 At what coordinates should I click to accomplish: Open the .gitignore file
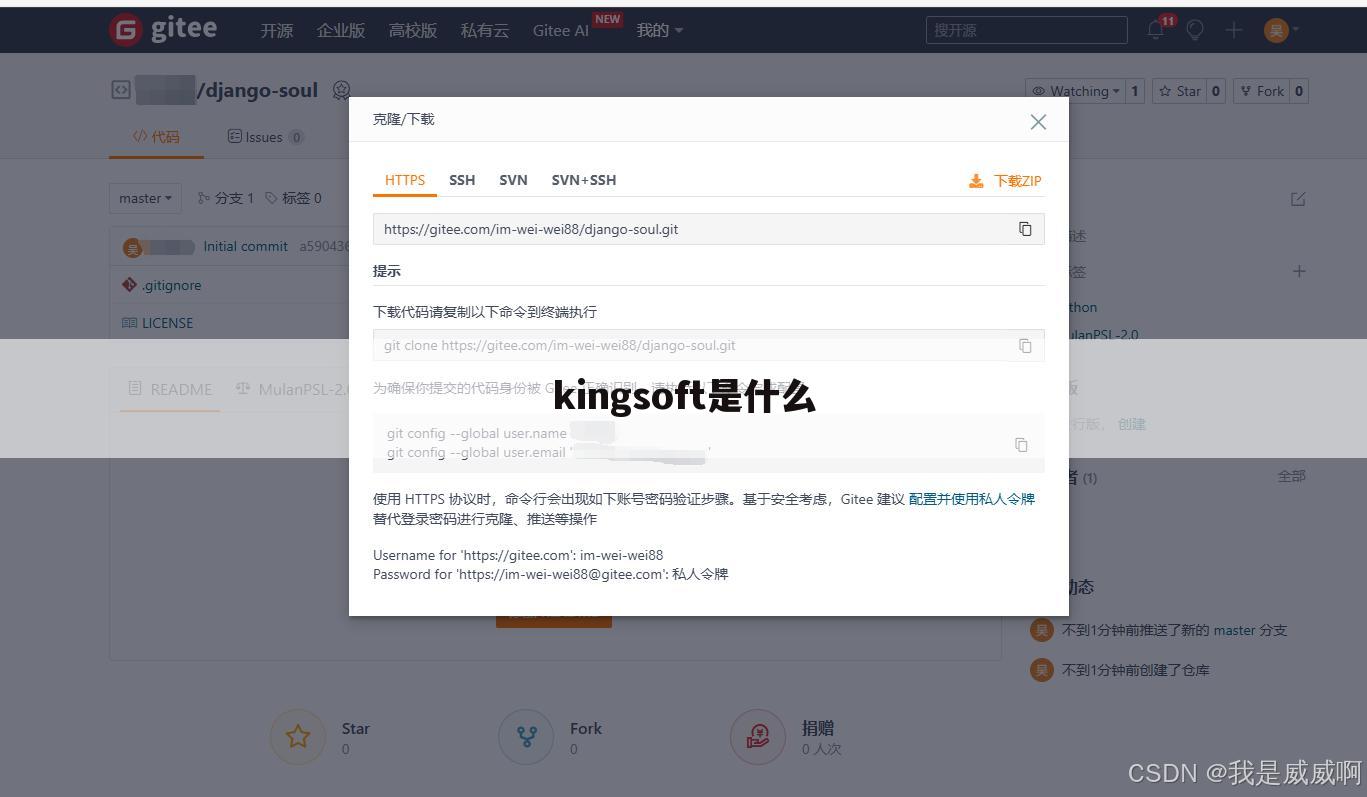171,285
